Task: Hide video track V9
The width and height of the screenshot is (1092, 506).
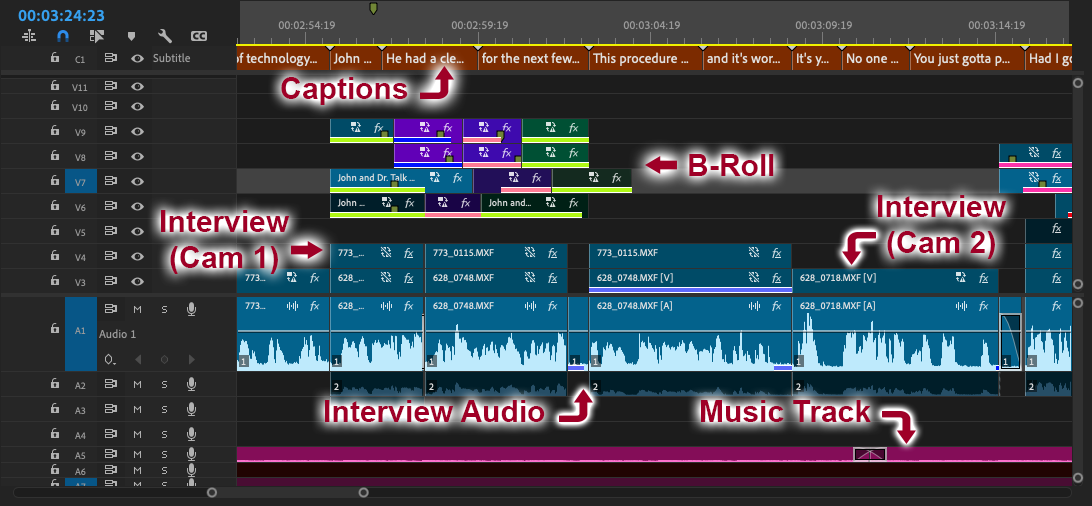Action: [138, 130]
